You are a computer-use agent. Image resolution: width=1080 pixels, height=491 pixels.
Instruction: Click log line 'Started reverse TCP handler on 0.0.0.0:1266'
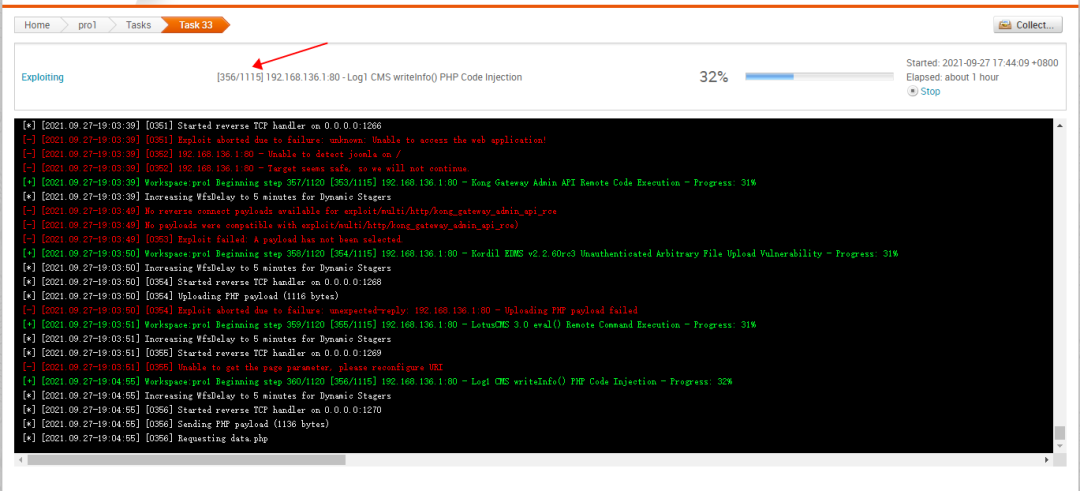coord(201,126)
